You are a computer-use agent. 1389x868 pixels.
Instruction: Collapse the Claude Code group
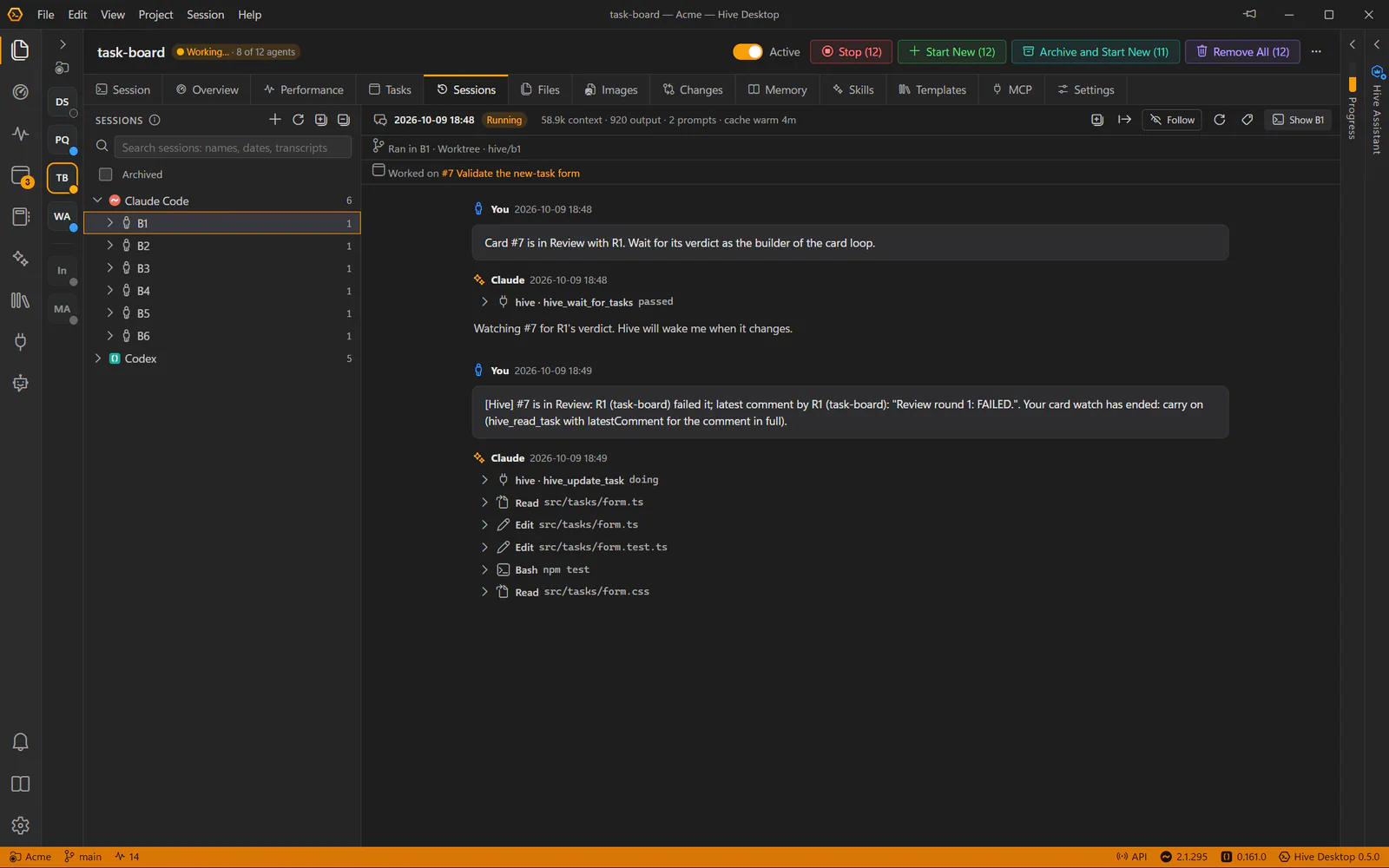tap(98, 201)
